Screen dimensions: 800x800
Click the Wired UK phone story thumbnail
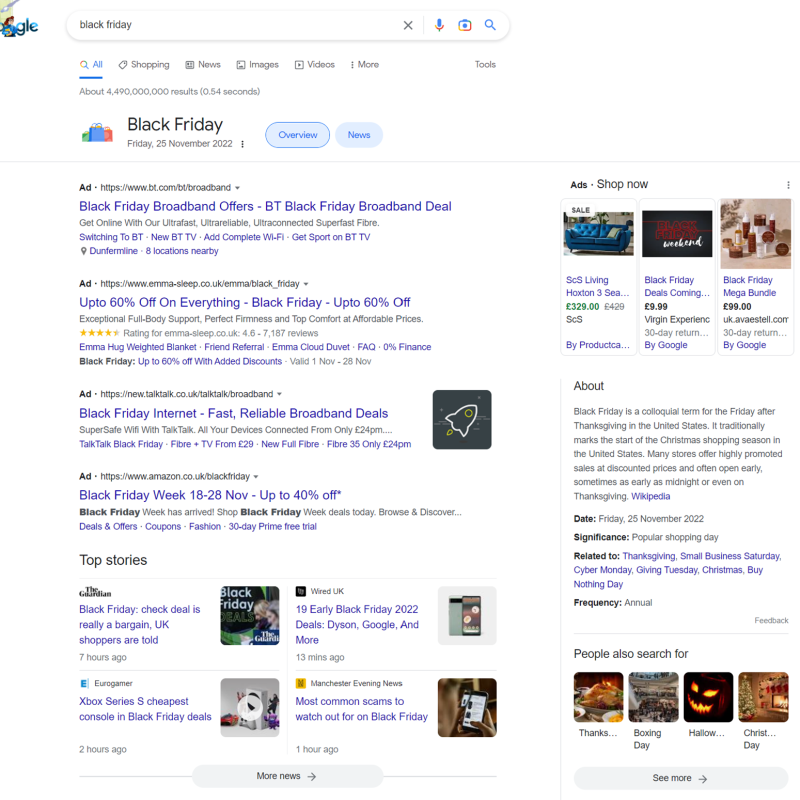point(467,615)
